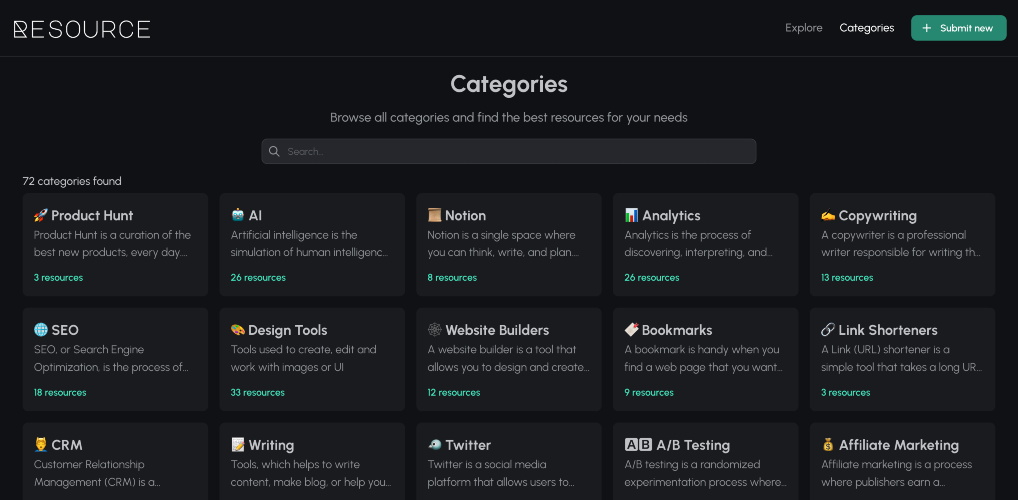
Task: Click '3 resources' under Product Hunt
Action: click(x=58, y=278)
